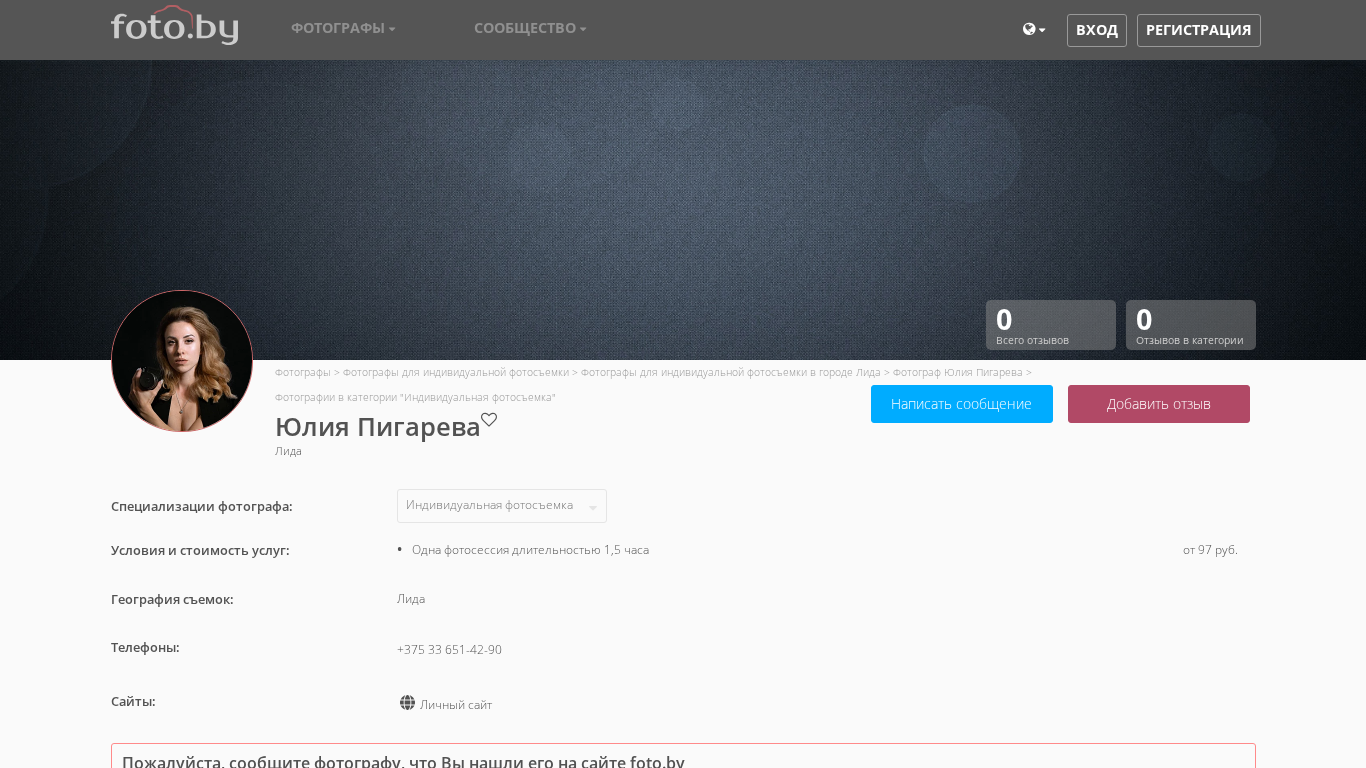This screenshot has width=1366, height=768.
Task: Expand the ФОТОГРАФЫ menu
Action: pos(343,28)
